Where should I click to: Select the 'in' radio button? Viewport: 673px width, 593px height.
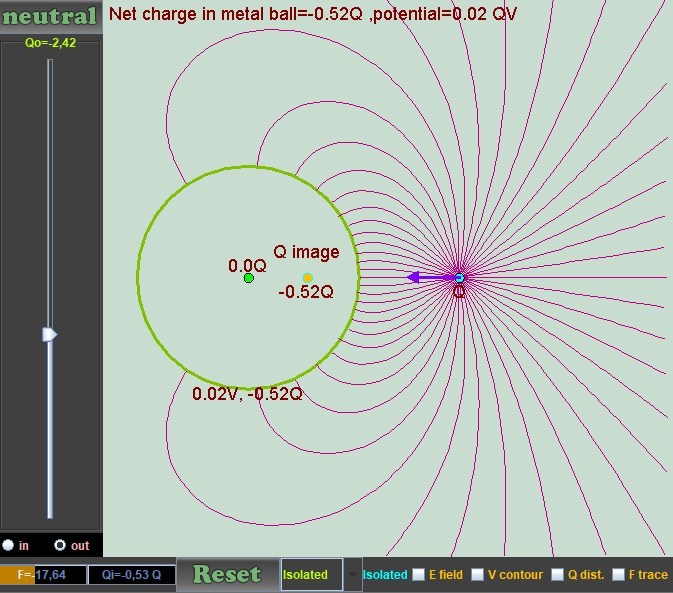[x=8, y=545]
